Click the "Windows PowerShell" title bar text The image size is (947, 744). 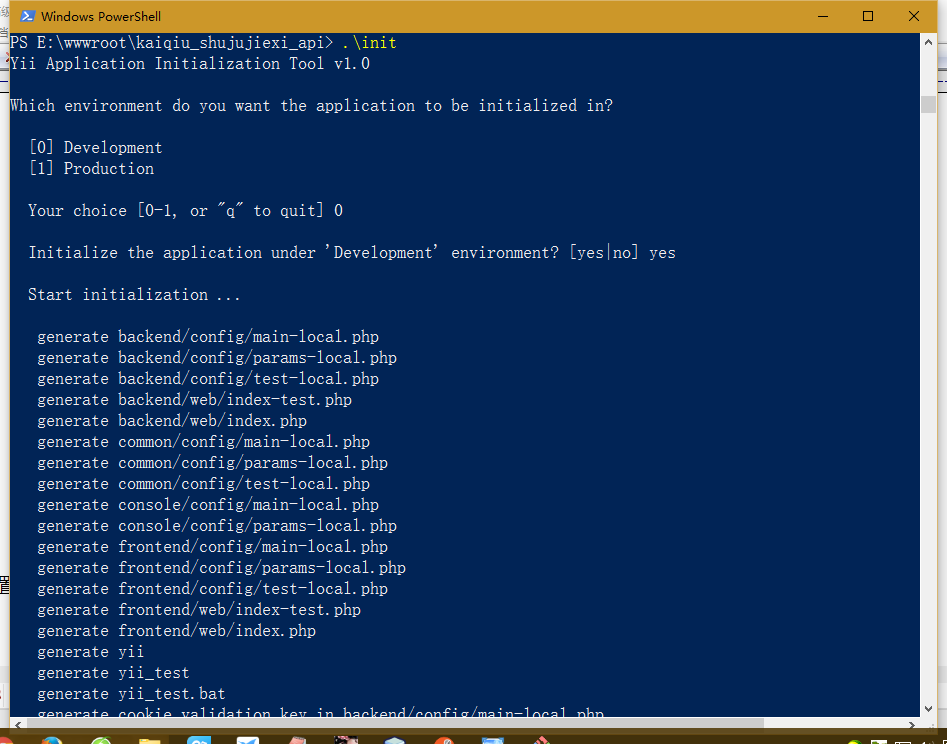[x=101, y=16]
